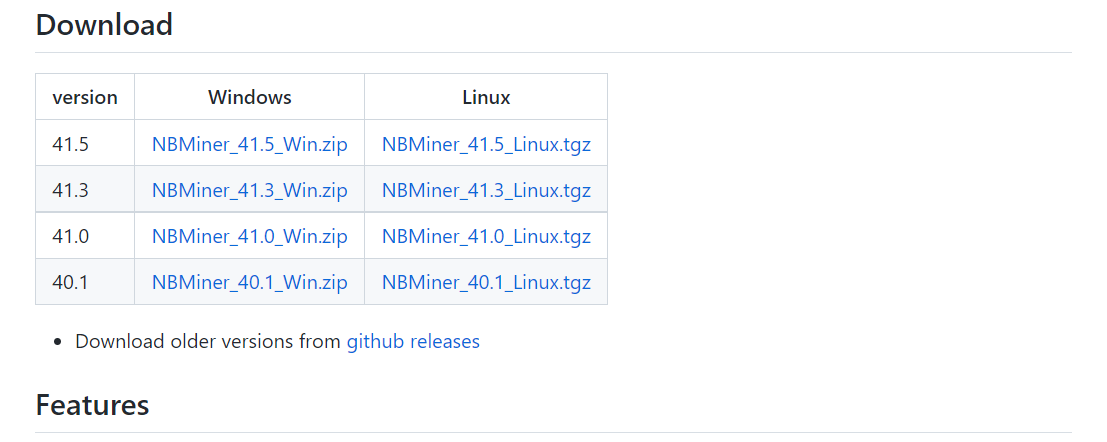Click the Linux column header

click(486, 97)
